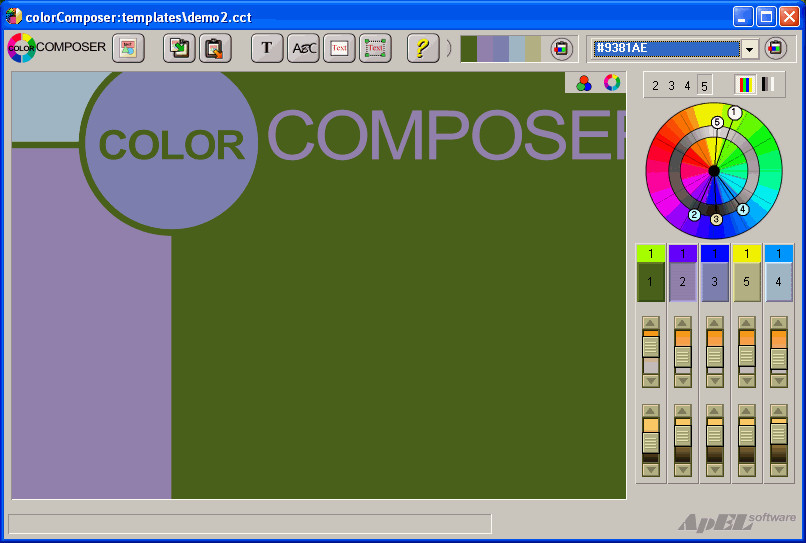
Task: Pick the tan swatch in toolbar palette
Action: pyautogui.click(x=533, y=49)
